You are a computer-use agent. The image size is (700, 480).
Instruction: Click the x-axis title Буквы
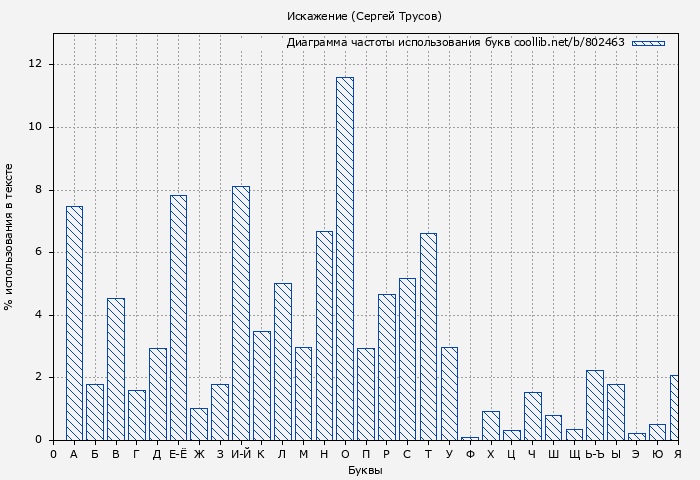click(x=365, y=470)
